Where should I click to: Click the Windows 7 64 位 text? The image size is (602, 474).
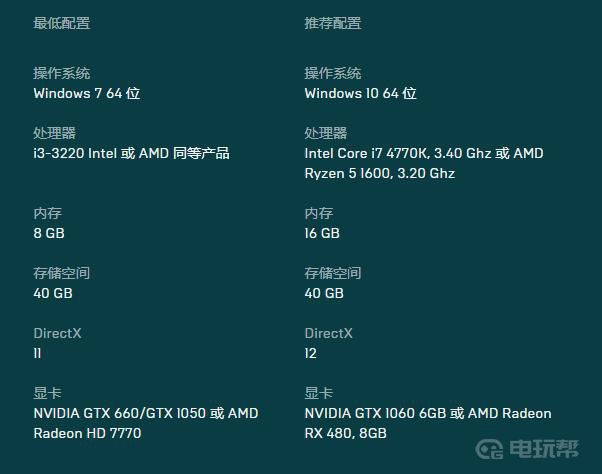click(x=87, y=93)
